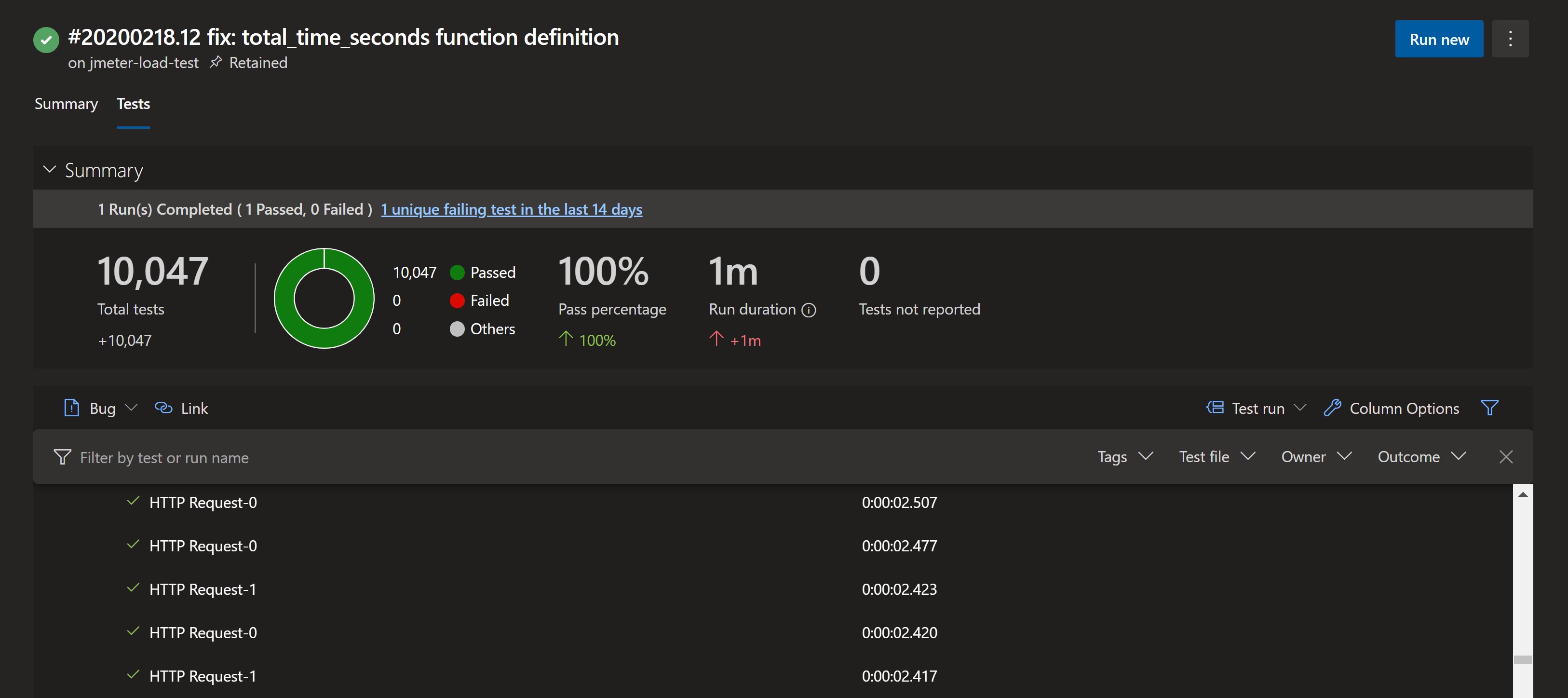1568x698 pixels.
Task: Click the Run new button
Action: 1438,39
